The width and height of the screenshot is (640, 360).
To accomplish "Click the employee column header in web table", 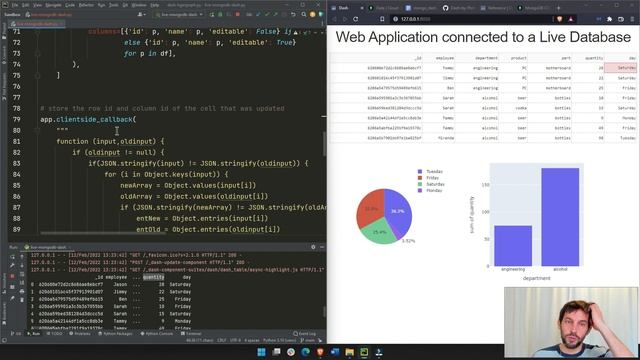I will pyautogui.click(x=438, y=58).
